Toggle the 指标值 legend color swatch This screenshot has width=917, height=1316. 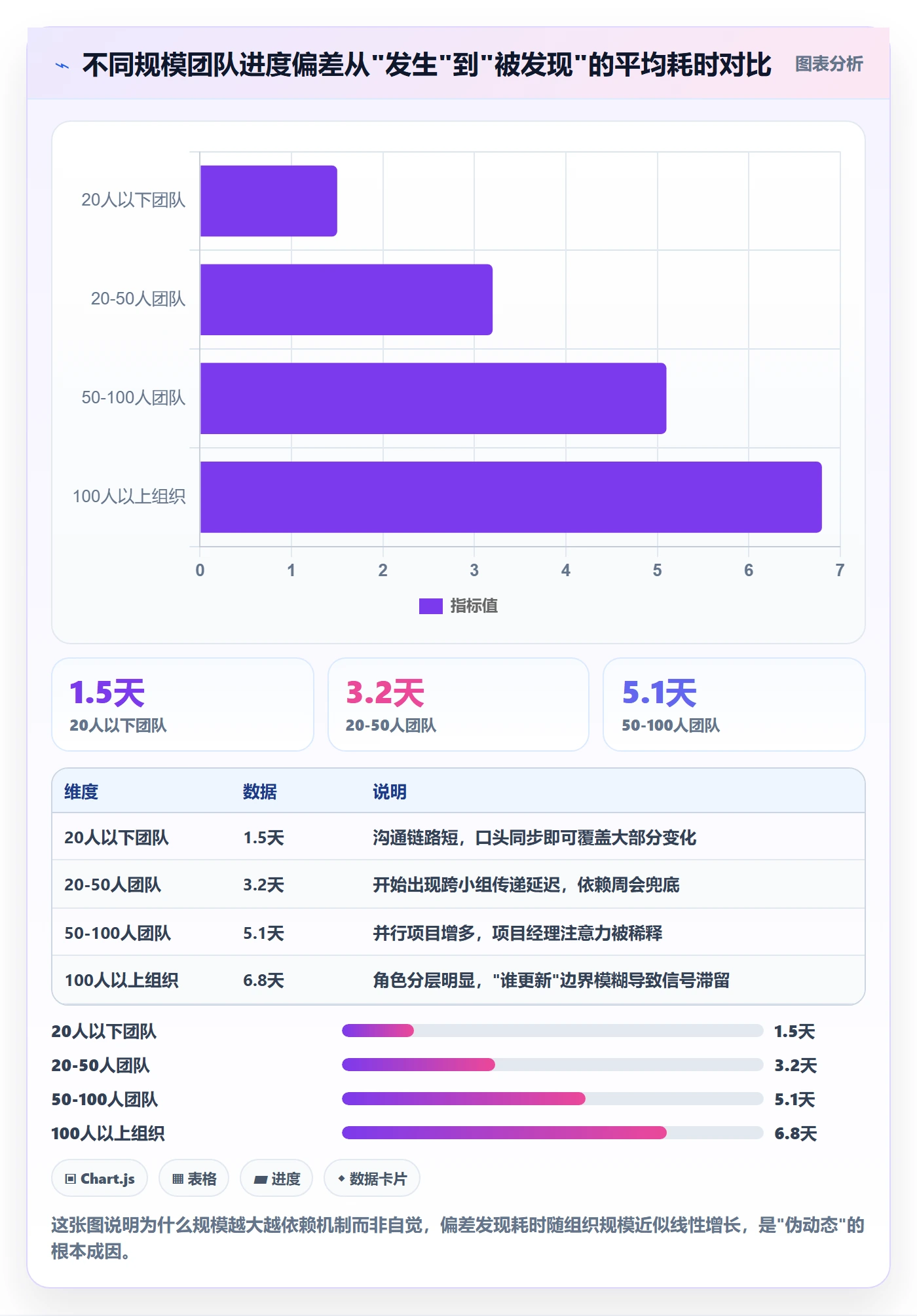click(430, 606)
